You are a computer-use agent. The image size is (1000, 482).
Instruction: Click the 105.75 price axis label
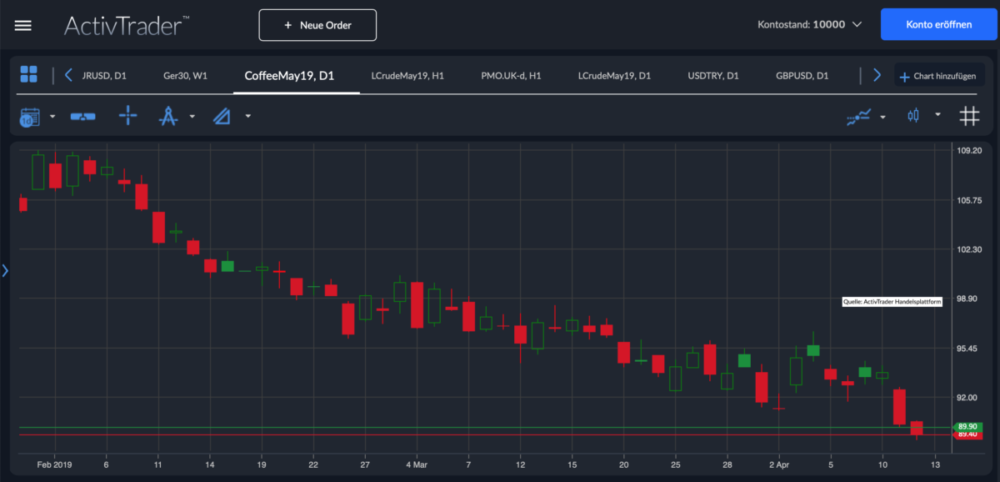click(x=969, y=200)
